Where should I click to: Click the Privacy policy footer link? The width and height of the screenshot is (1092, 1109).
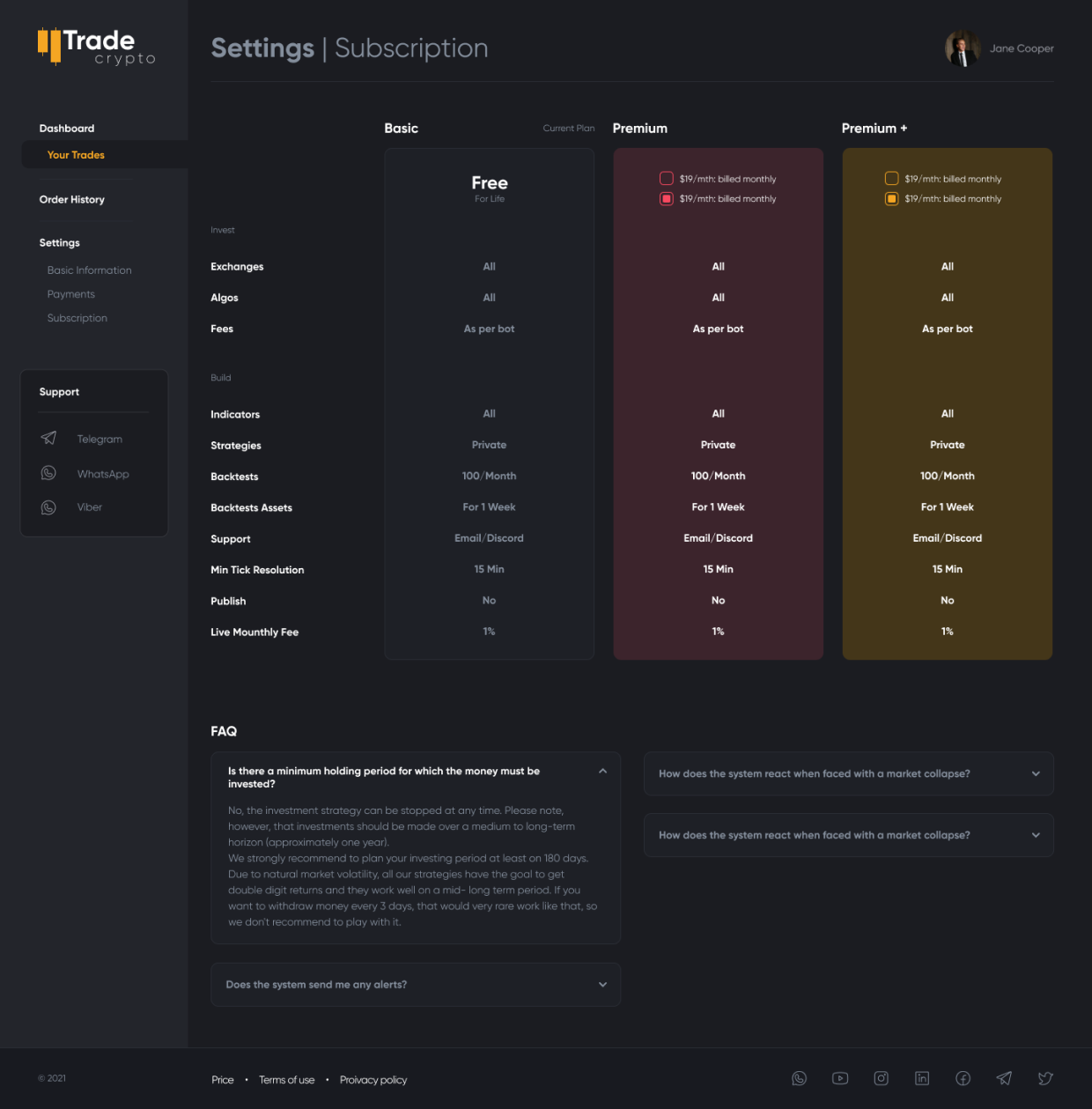[x=373, y=1080]
